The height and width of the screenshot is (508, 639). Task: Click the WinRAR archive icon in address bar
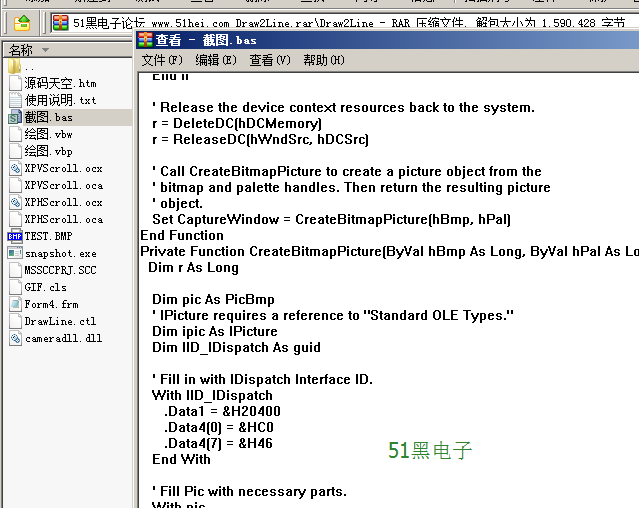click(x=60, y=23)
